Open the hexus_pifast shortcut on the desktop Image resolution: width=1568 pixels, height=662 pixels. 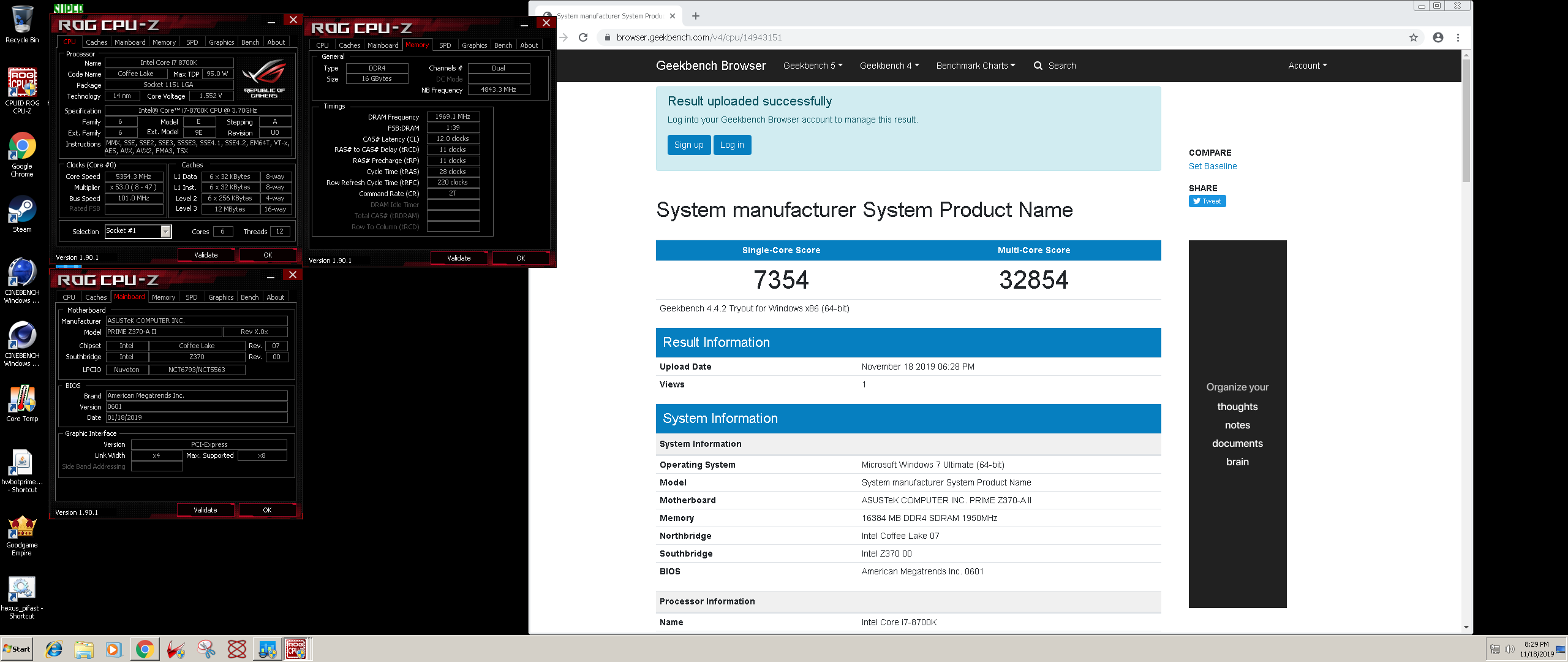pos(22,598)
